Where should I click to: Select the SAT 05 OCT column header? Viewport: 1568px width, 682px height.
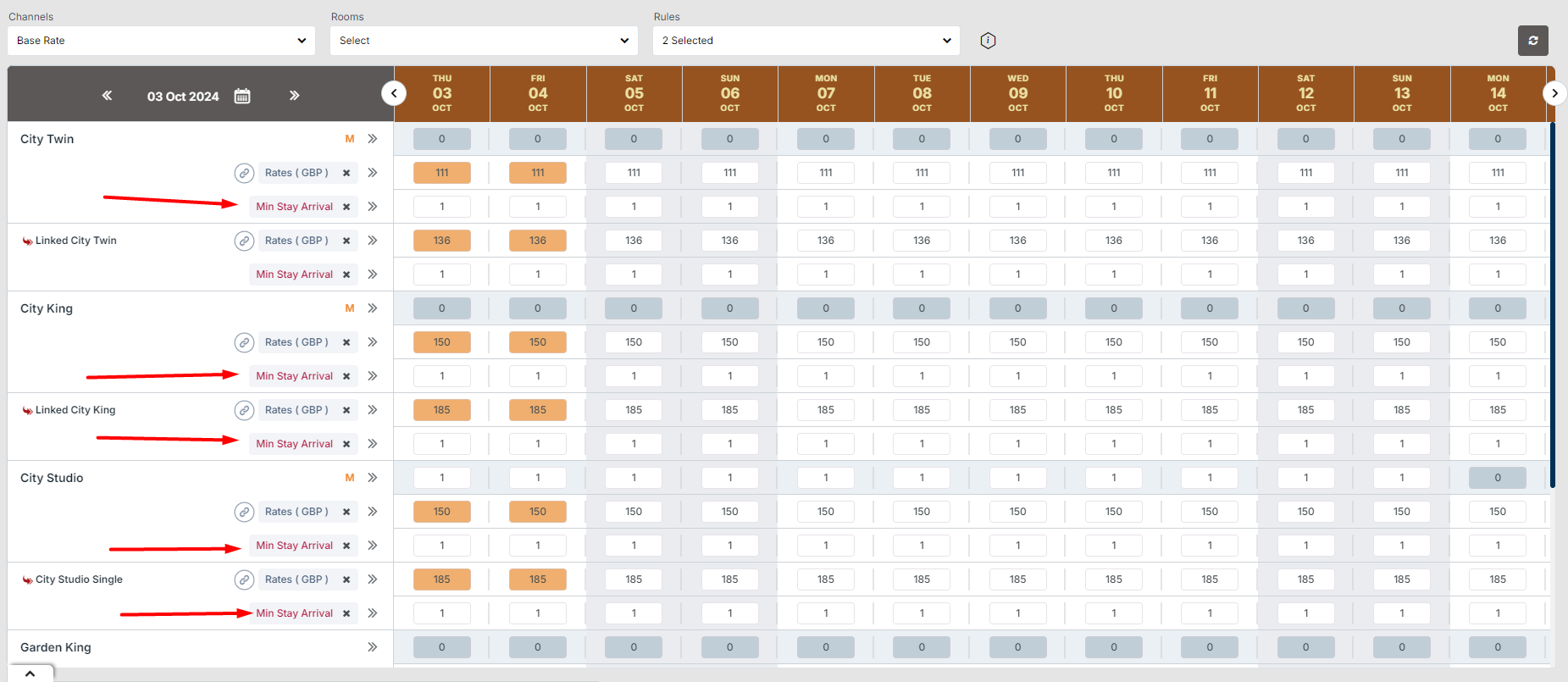(x=634, y=93)
